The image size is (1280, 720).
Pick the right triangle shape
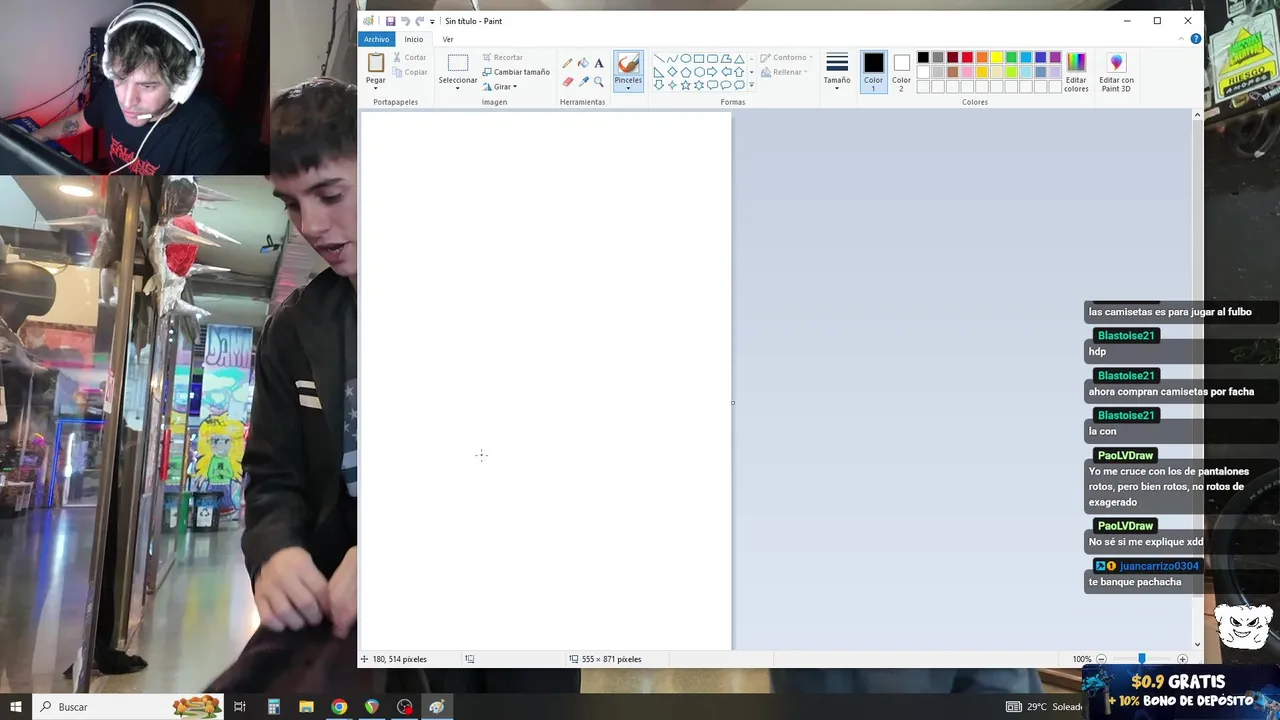click(659, 72)
